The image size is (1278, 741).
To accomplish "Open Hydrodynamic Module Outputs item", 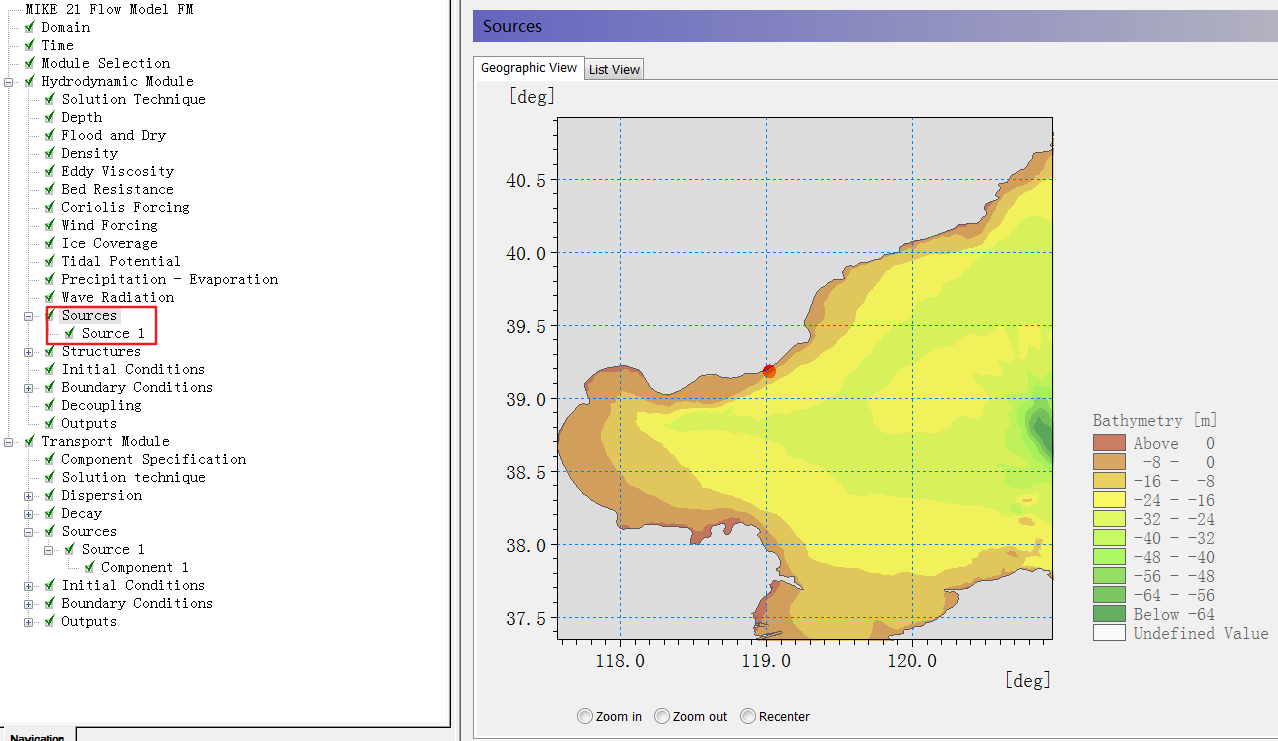I will click(89, 423).
